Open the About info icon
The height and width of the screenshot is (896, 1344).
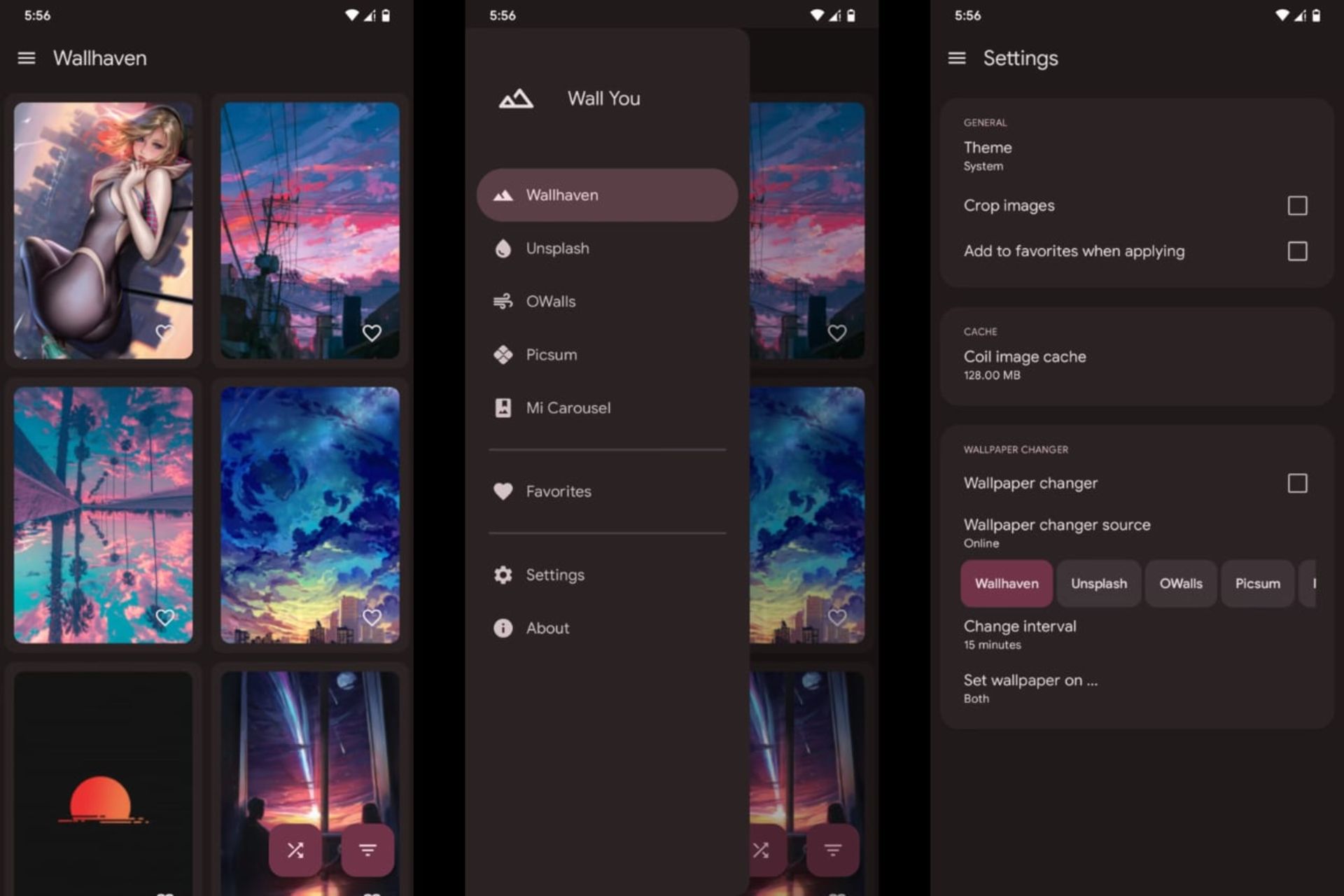coord(502,628)
